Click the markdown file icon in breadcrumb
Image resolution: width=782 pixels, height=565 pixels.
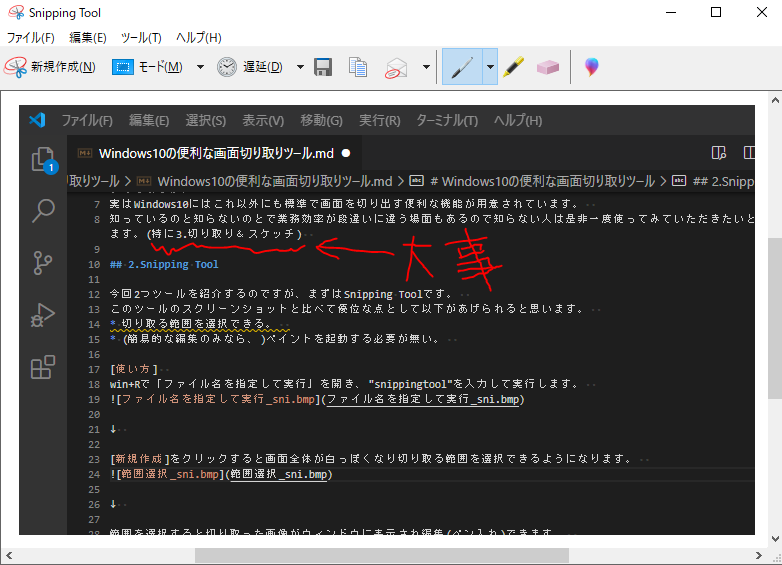pyautogui.click(x=144, y=182)
